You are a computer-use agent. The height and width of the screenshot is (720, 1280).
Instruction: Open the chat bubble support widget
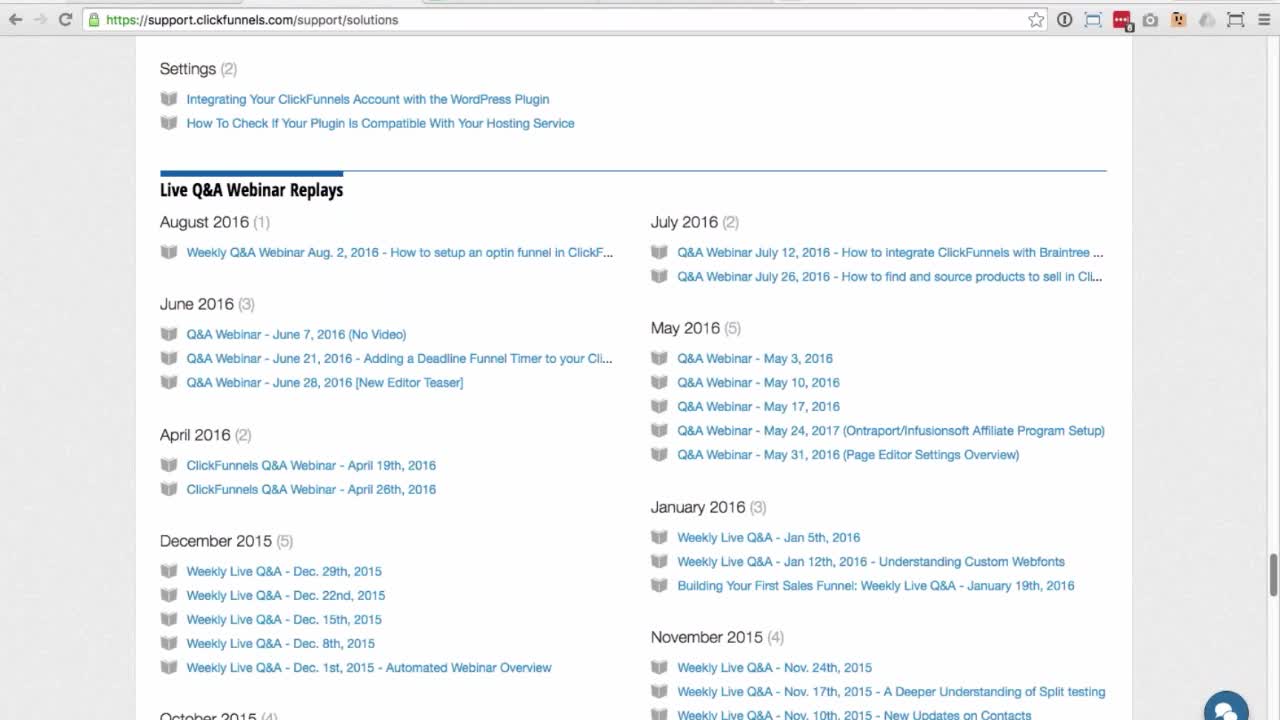click(1226, 707)
